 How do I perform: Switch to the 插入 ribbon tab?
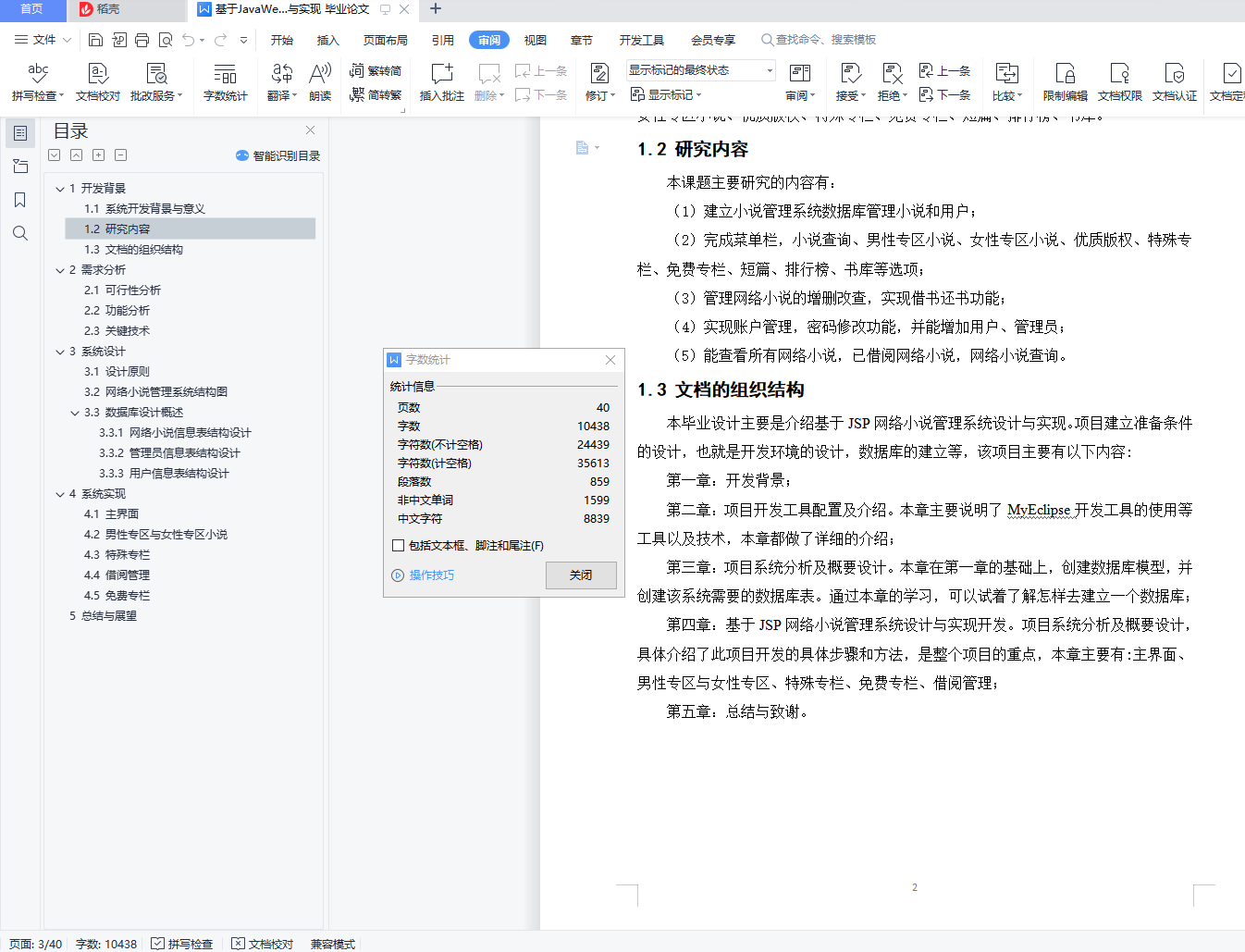pyautogui.click(x=328, y=40)
